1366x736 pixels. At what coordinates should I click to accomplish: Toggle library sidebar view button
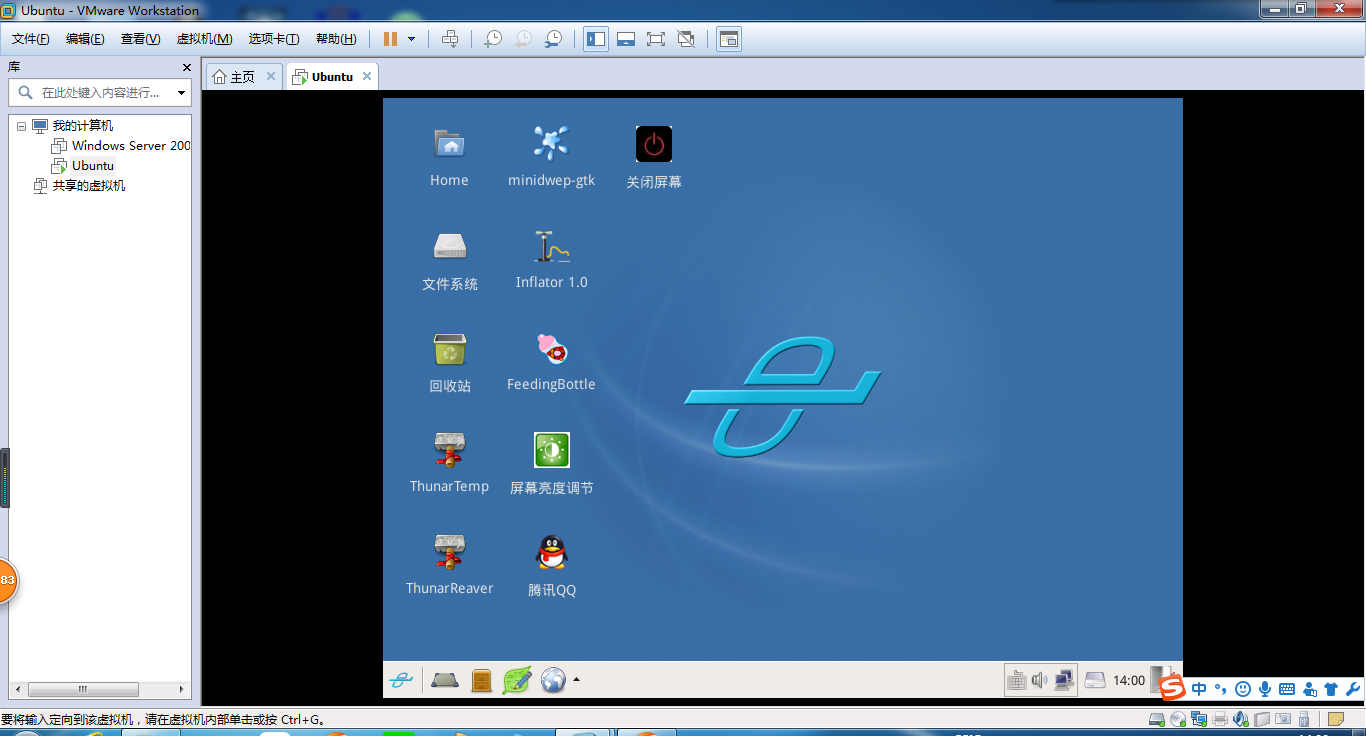596,39
